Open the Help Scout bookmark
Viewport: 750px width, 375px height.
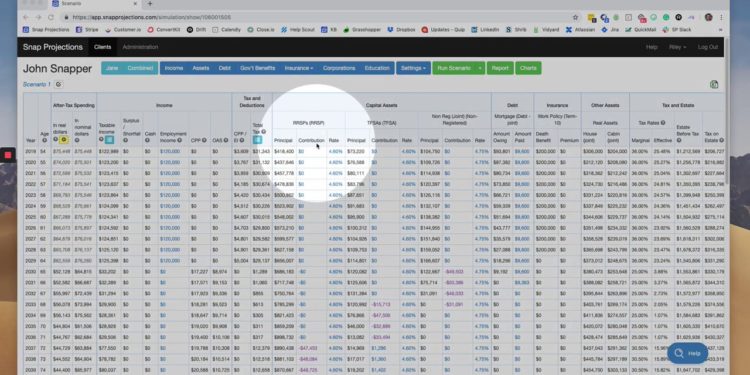tap(298, 30)
